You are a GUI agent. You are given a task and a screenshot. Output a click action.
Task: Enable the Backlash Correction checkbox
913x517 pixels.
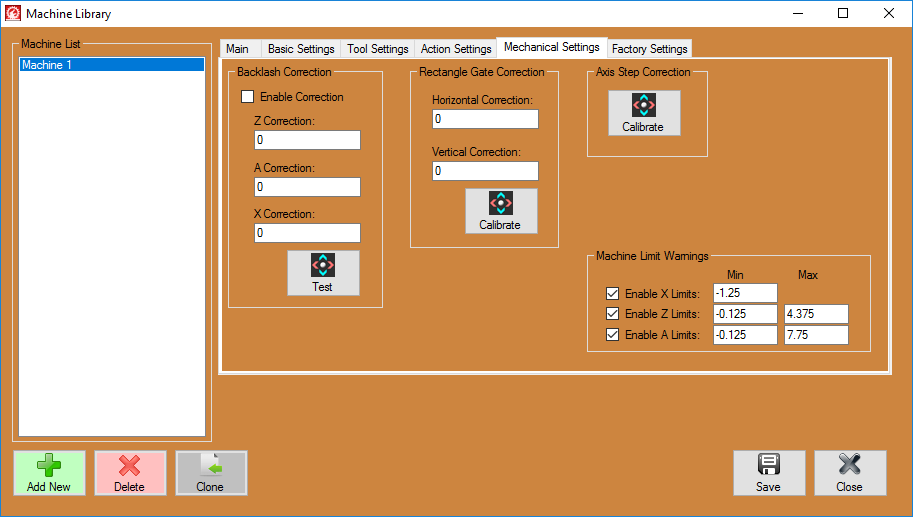pyautogui.click(x=248, y=97)
